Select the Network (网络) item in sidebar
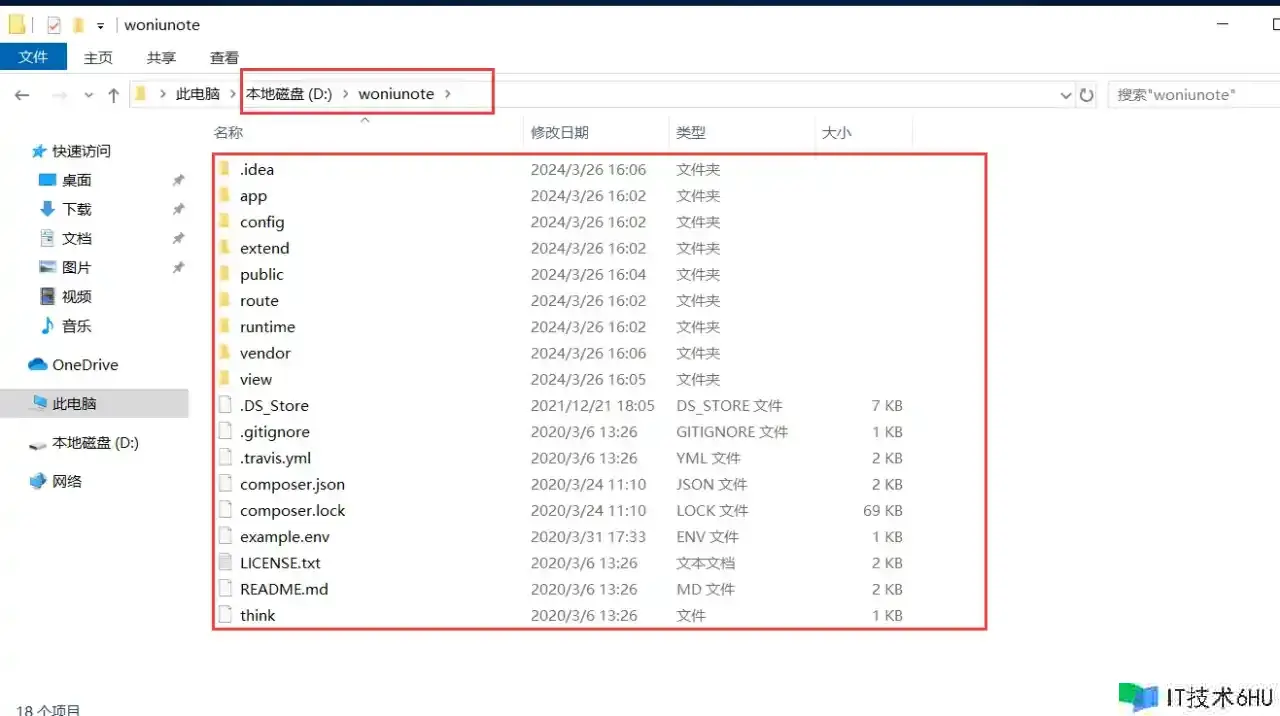This screenshot has height=716, width=1280. (66, 481)
